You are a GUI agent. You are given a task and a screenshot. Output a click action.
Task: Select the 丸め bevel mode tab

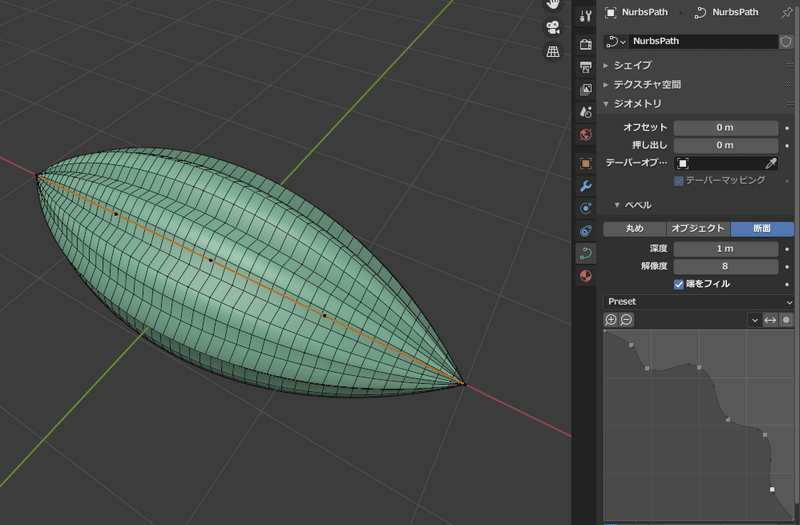(x=635, y=229)
